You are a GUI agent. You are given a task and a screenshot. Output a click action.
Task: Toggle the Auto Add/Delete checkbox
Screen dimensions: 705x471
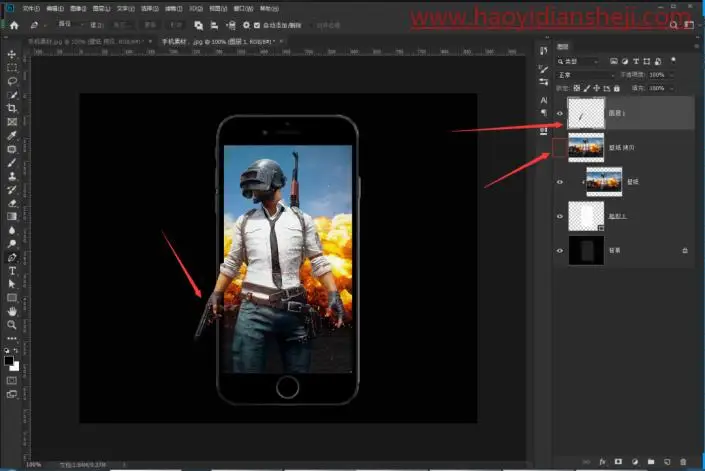click(257, 25)
